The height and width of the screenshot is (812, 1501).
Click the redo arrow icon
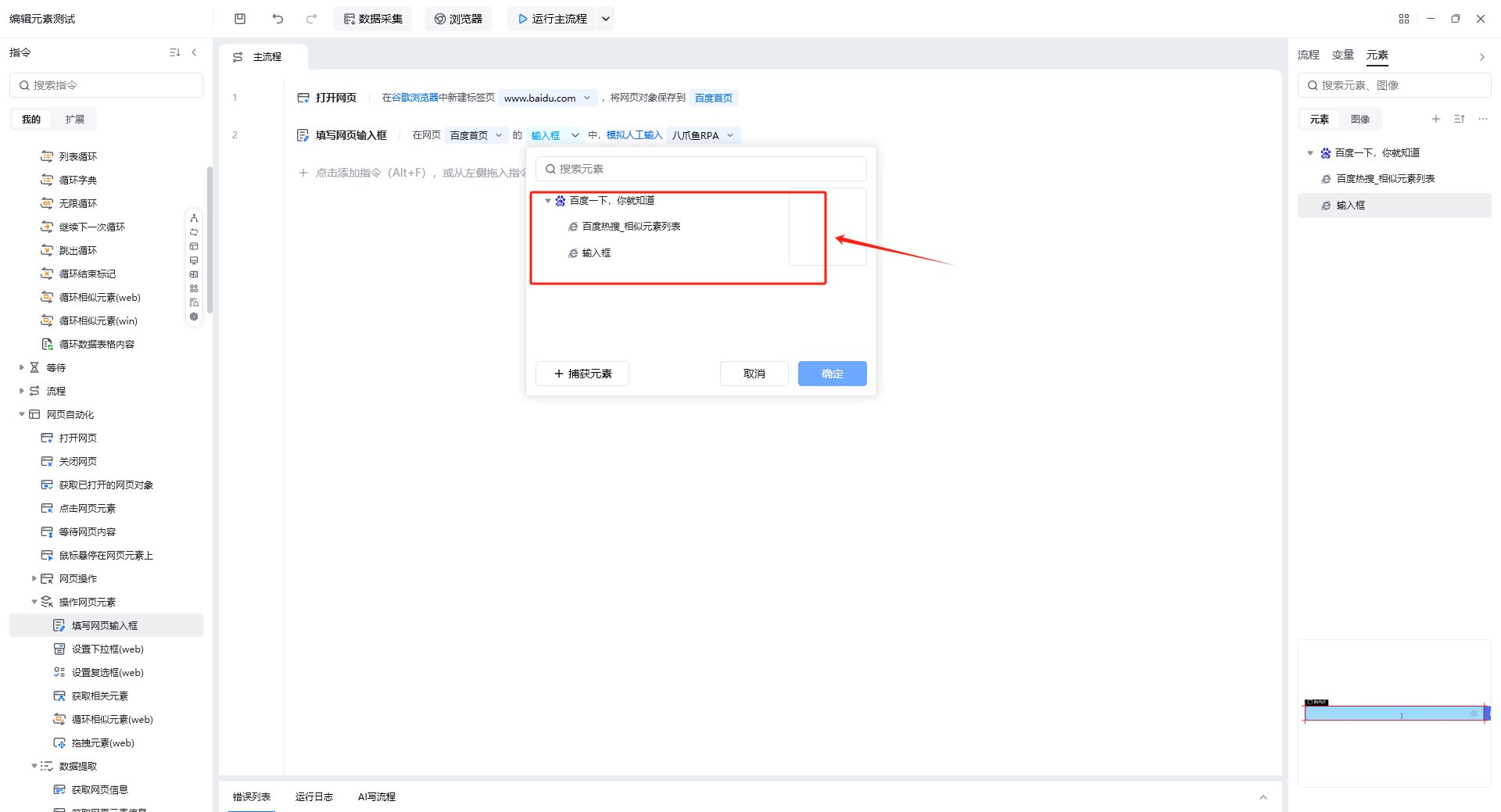[x=311, y=19]
